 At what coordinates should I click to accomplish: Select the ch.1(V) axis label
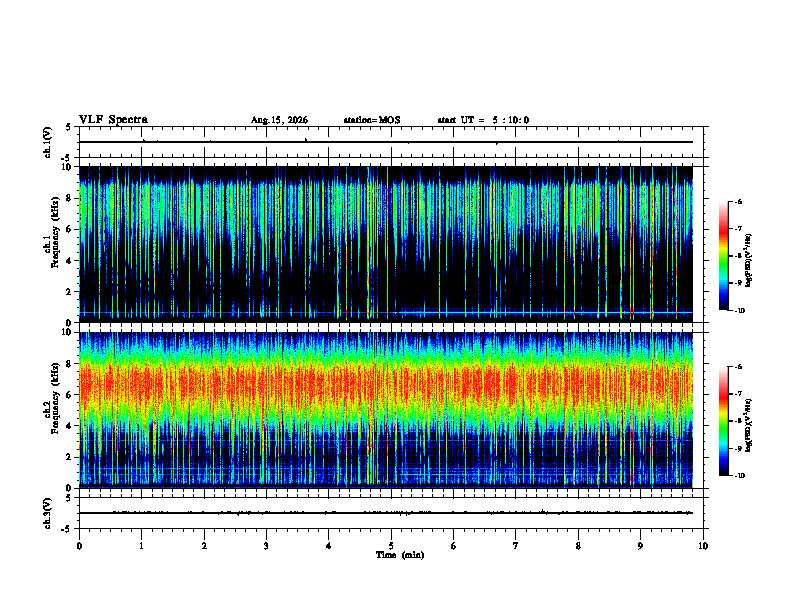point(48,142)
